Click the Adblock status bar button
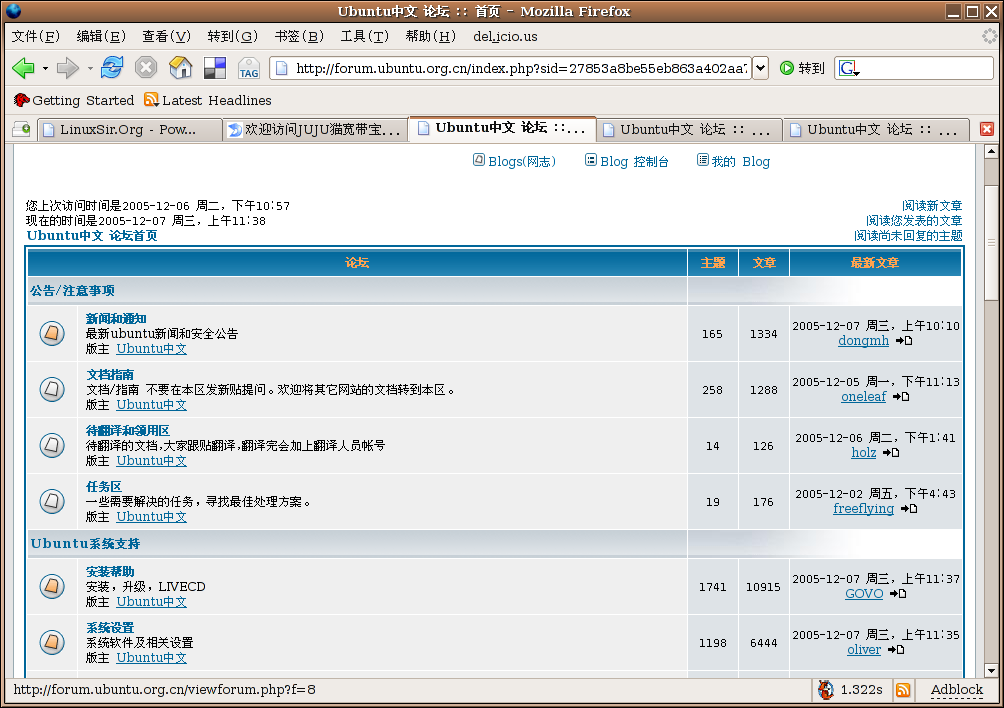 coord(957,689)
